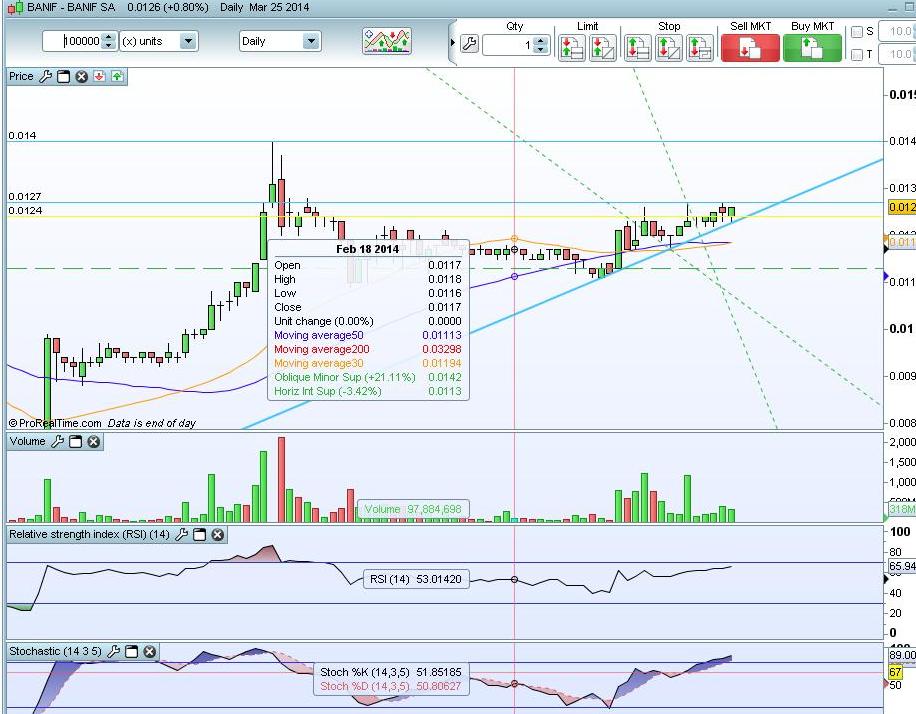This screenshot has width=916, height=714.
Task: Click the first Limit order icon
Action: point(571,48)
